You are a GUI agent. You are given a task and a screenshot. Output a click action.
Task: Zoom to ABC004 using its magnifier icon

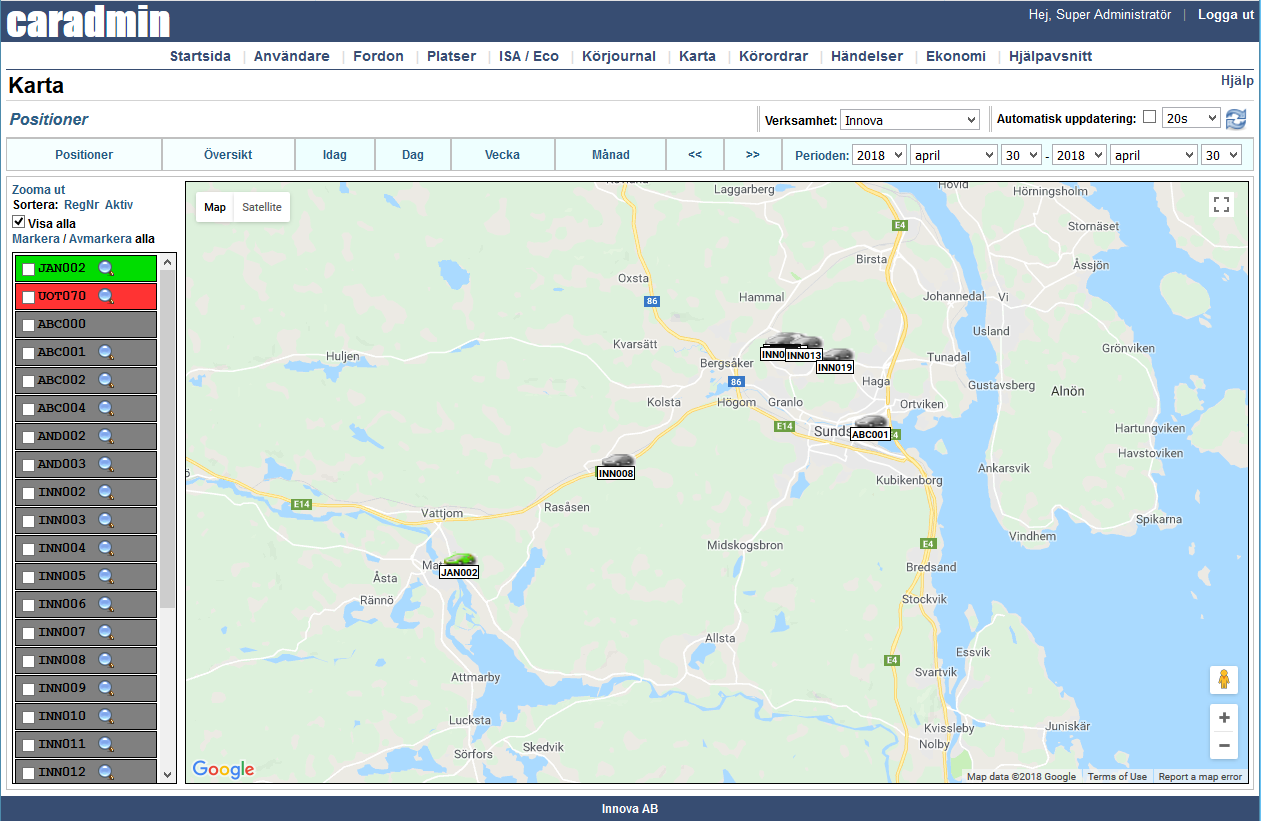106,408
